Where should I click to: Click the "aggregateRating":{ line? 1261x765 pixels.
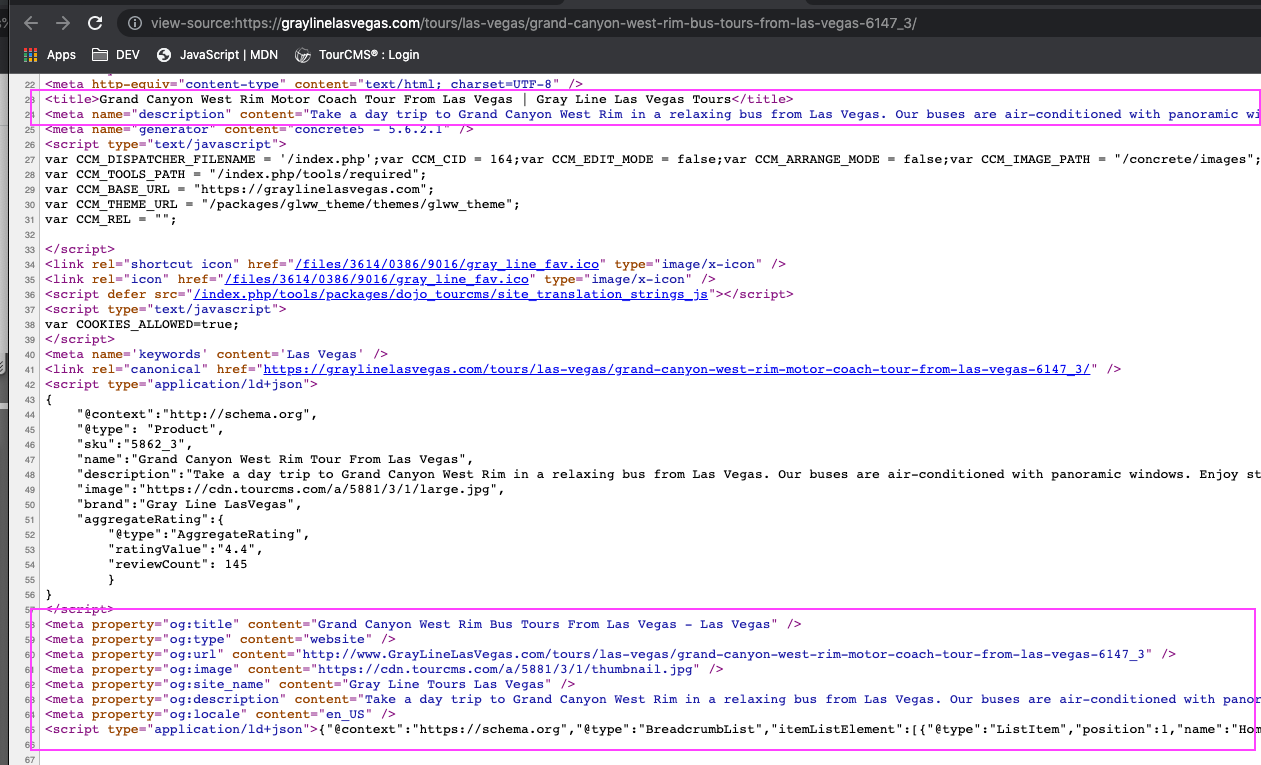click(150, 519)
